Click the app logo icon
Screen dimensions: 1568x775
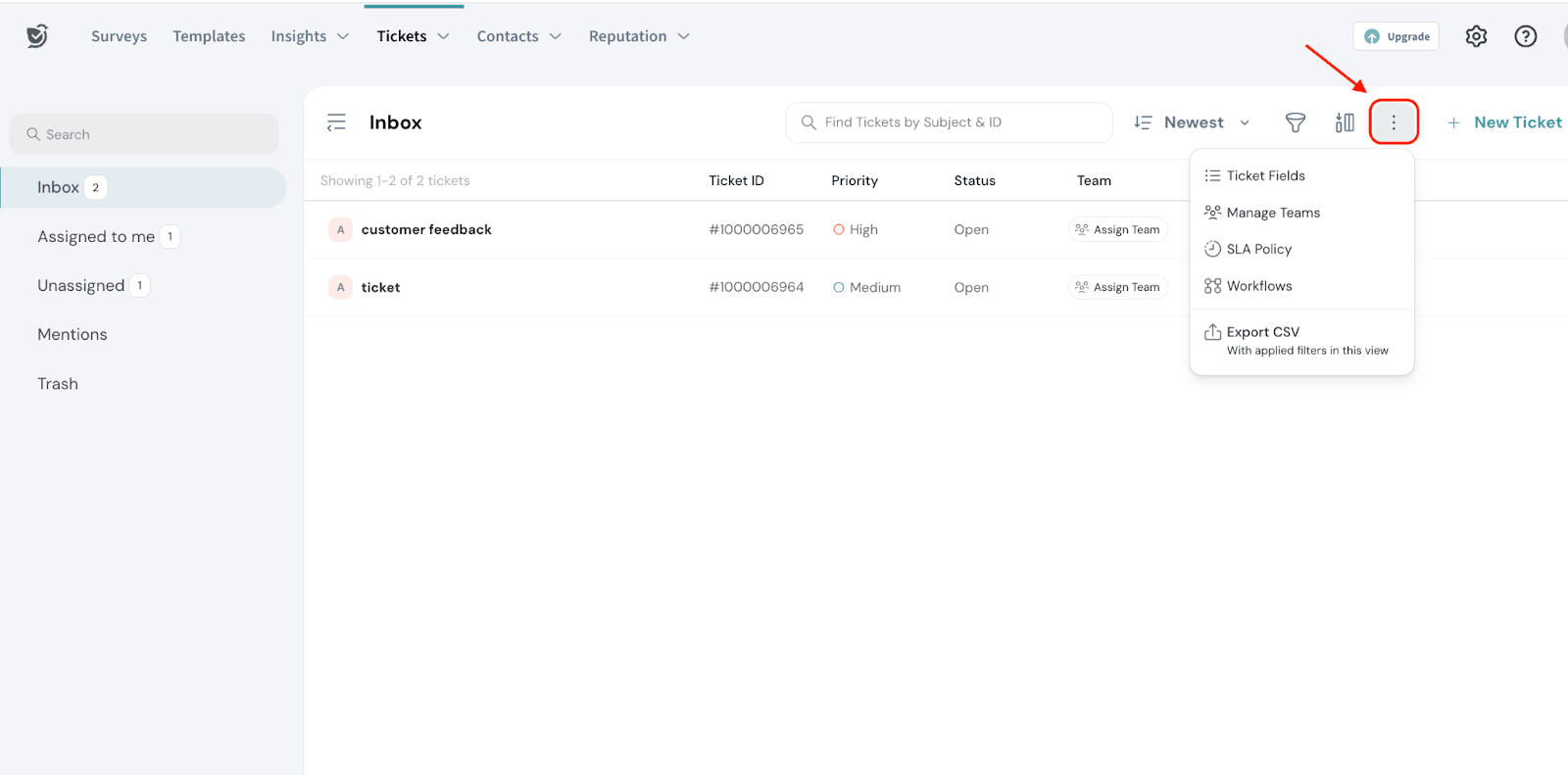(37, 36)
